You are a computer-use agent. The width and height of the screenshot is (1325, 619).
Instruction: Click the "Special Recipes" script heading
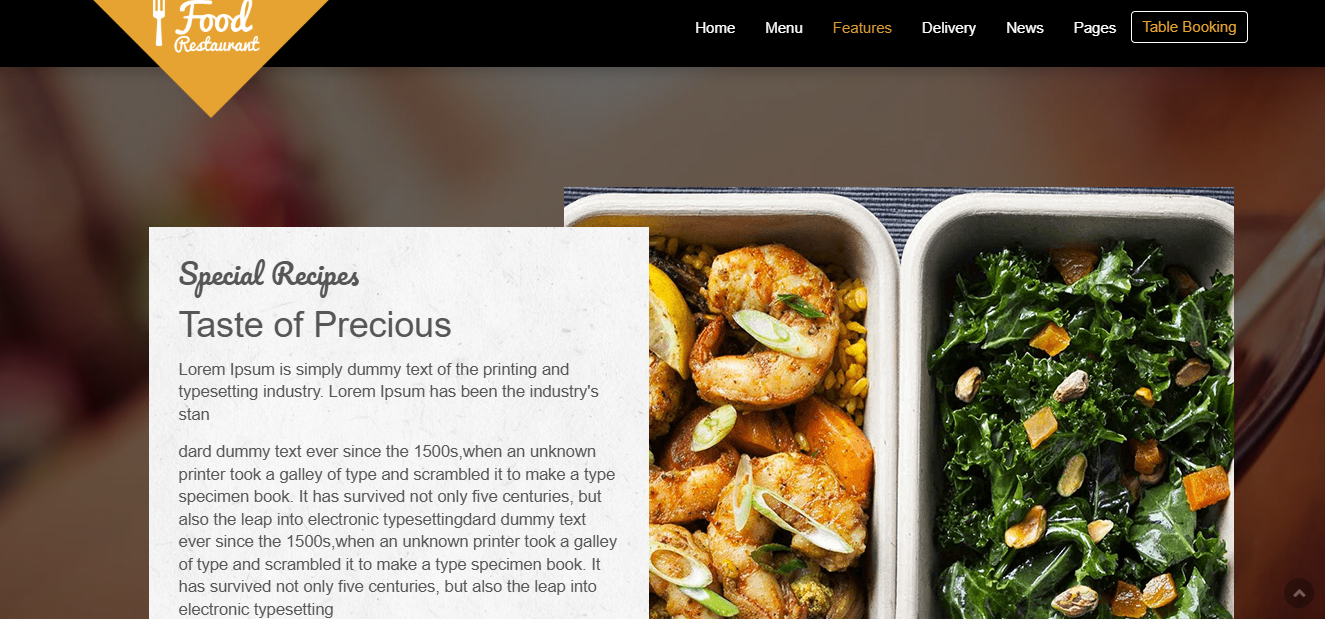click(269, 275)
